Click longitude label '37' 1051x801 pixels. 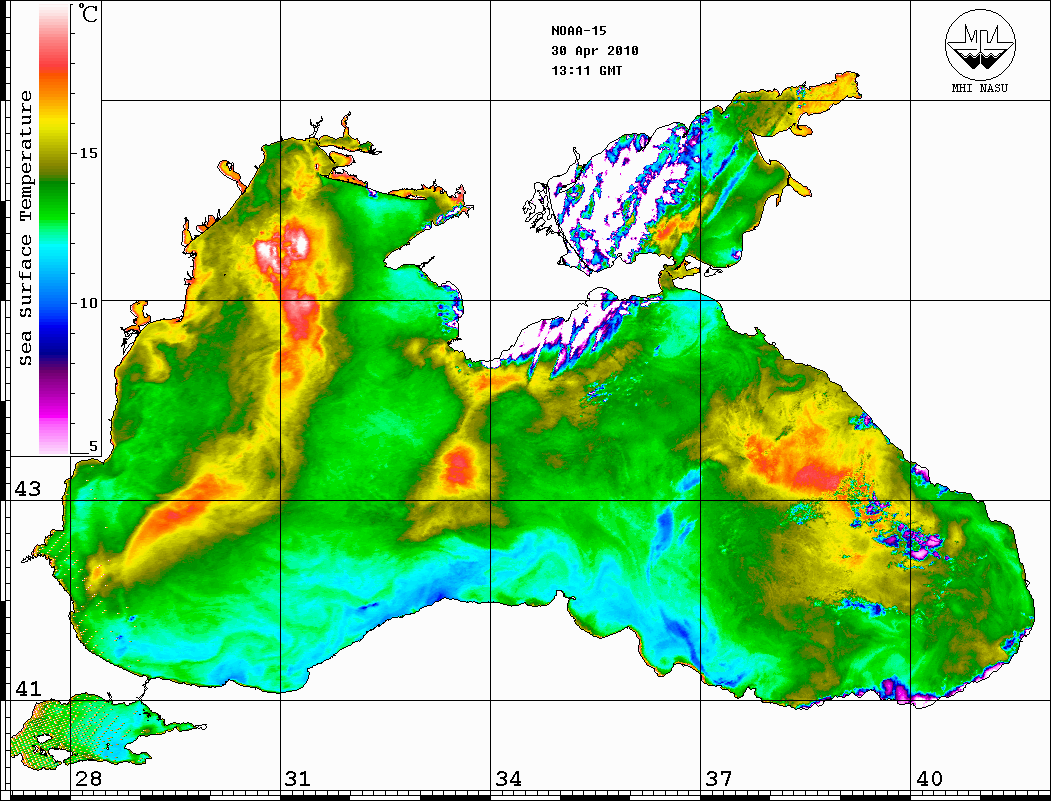(719, 779)
